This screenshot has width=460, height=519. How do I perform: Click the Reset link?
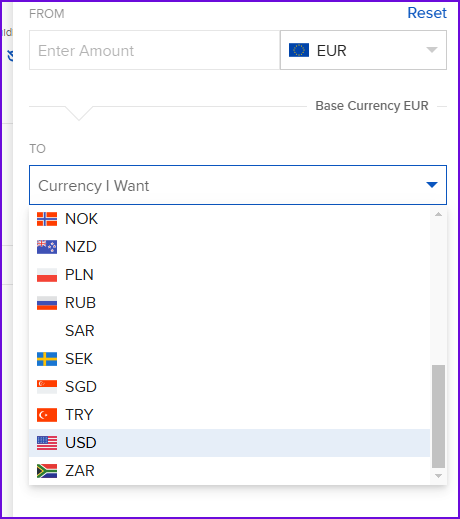coord(427,13)
